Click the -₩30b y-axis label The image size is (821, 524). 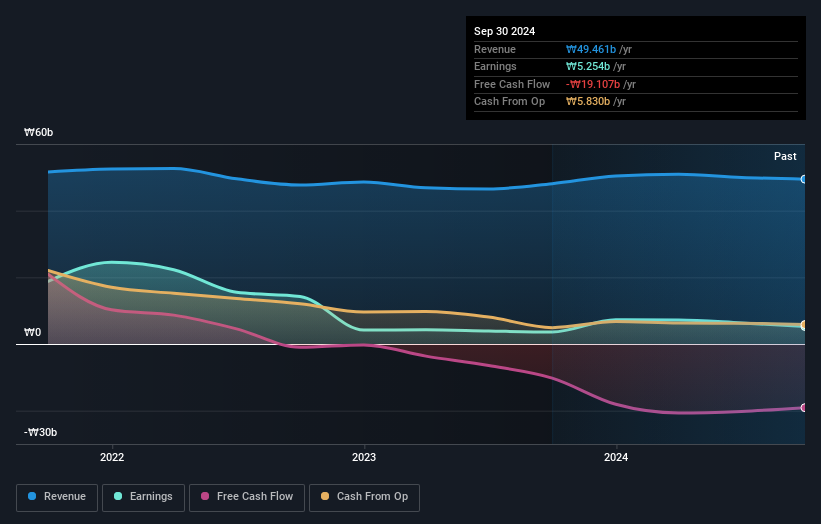(40, 432)
